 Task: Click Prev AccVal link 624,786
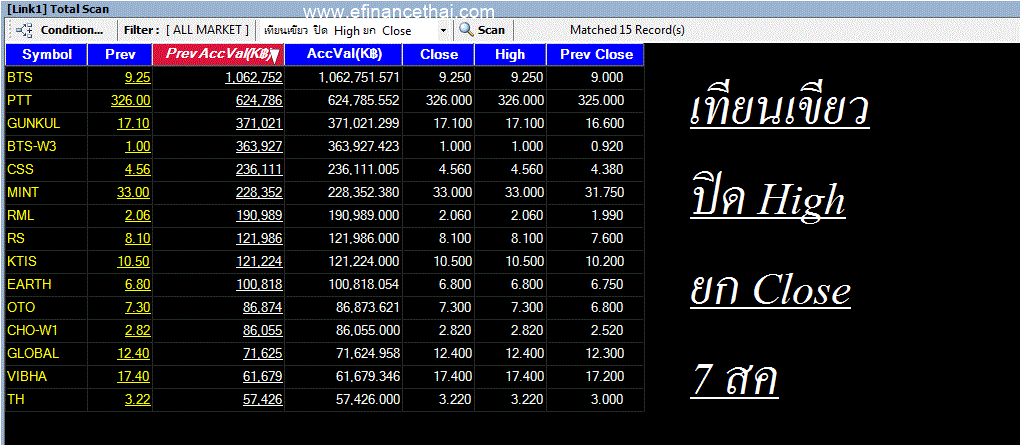(260, 100)
